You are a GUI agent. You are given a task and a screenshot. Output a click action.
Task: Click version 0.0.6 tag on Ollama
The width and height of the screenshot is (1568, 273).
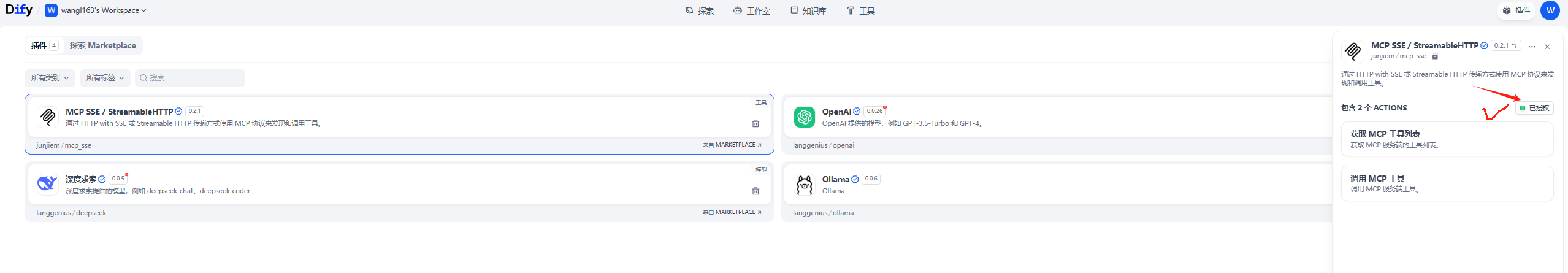[871, 179]
